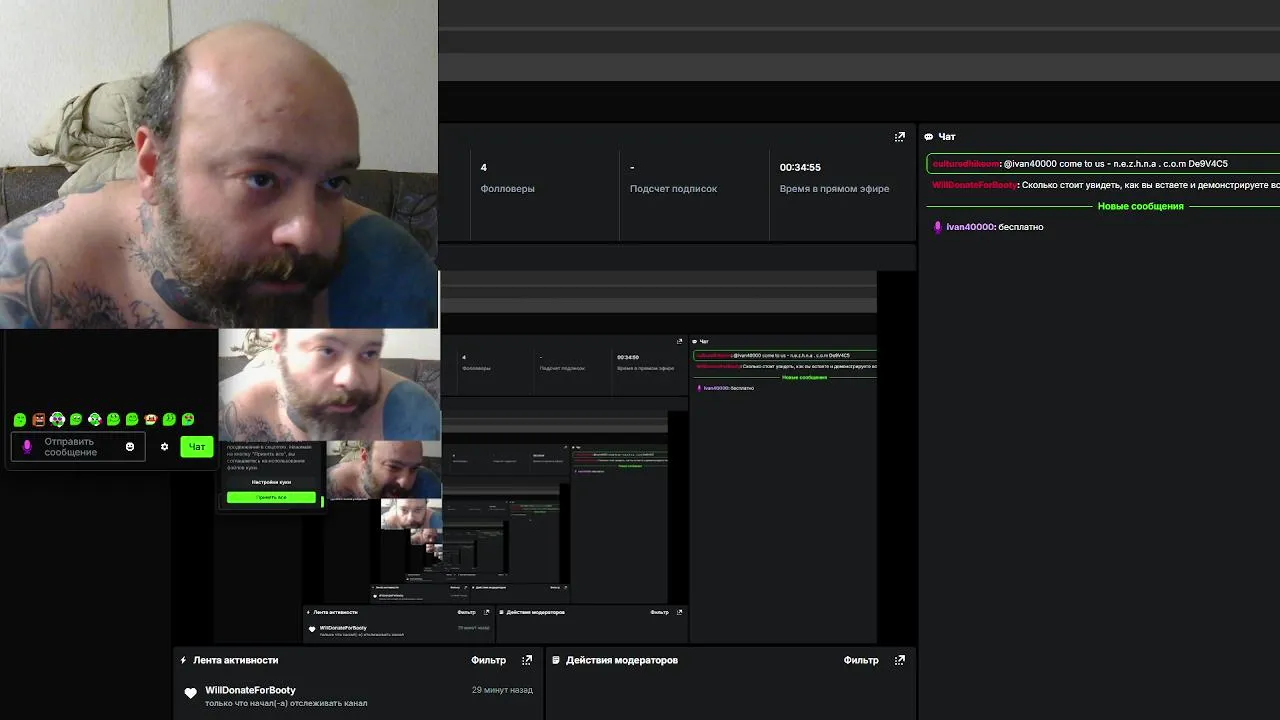The height and width of the screenshot is (720, 1280).
Task: Pick the brown screaming emote
Action: [39, 419]
